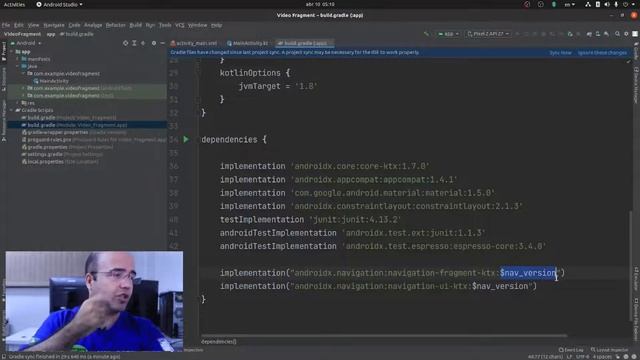Open the Build menu
Image resolution: width=640 pixels, height=360 pixels.
pos(136,25)
